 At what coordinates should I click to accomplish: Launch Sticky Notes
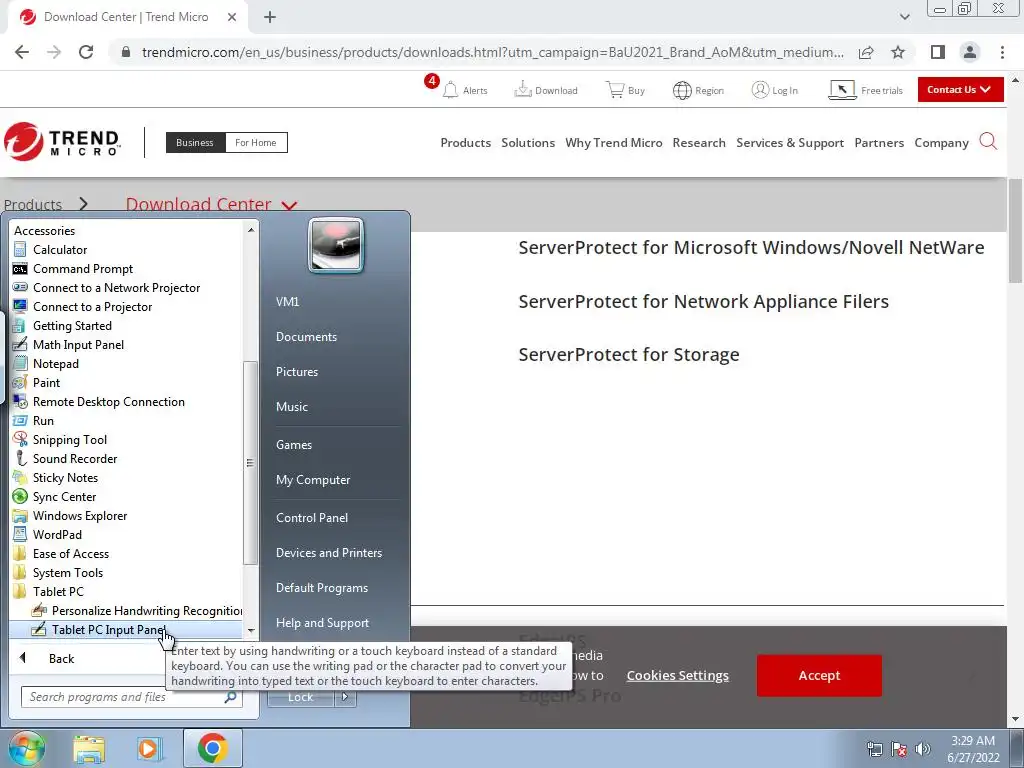click(65, 477)
